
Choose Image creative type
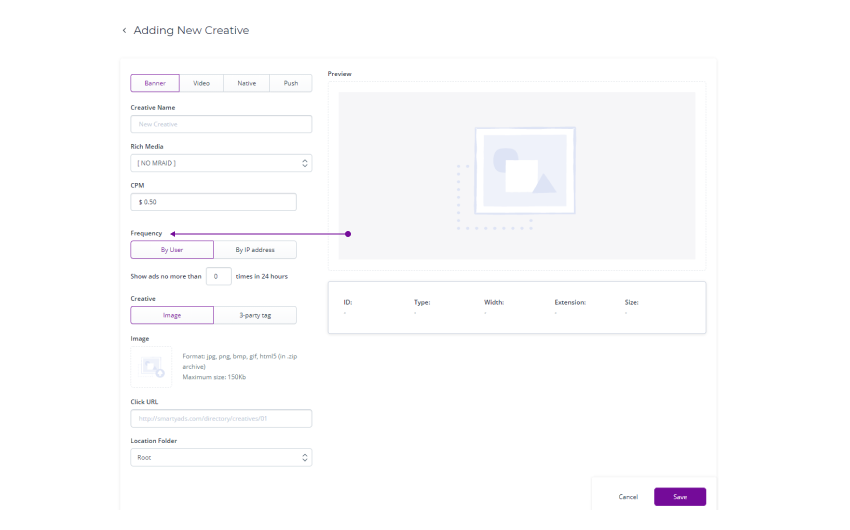click(172, 315)
